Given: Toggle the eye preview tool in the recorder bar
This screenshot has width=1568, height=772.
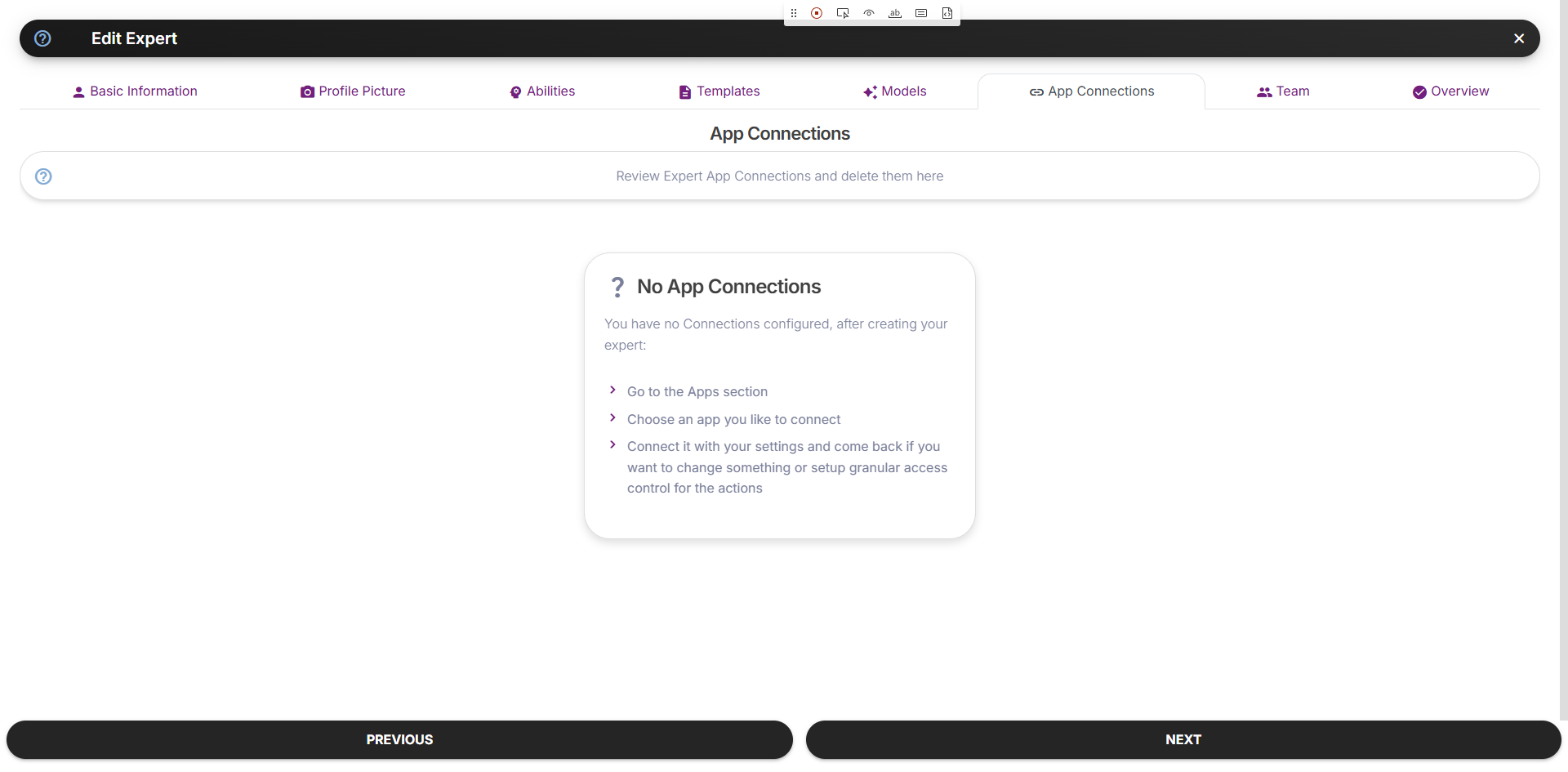Looking at the screenshot, I should click(x=869, y=13).
